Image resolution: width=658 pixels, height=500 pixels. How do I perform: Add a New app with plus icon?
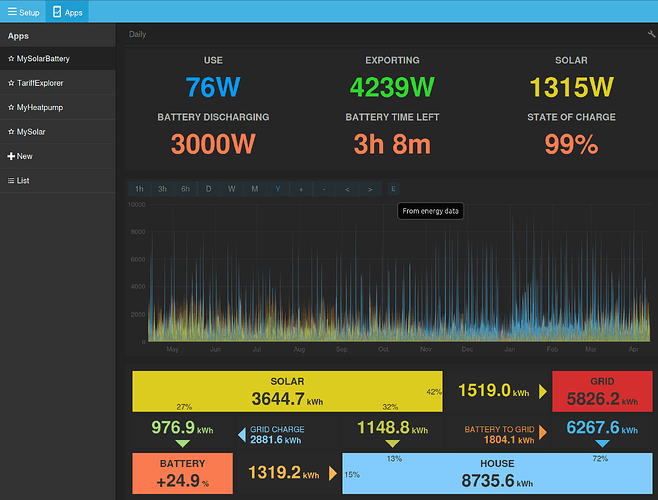click(58, 156)
